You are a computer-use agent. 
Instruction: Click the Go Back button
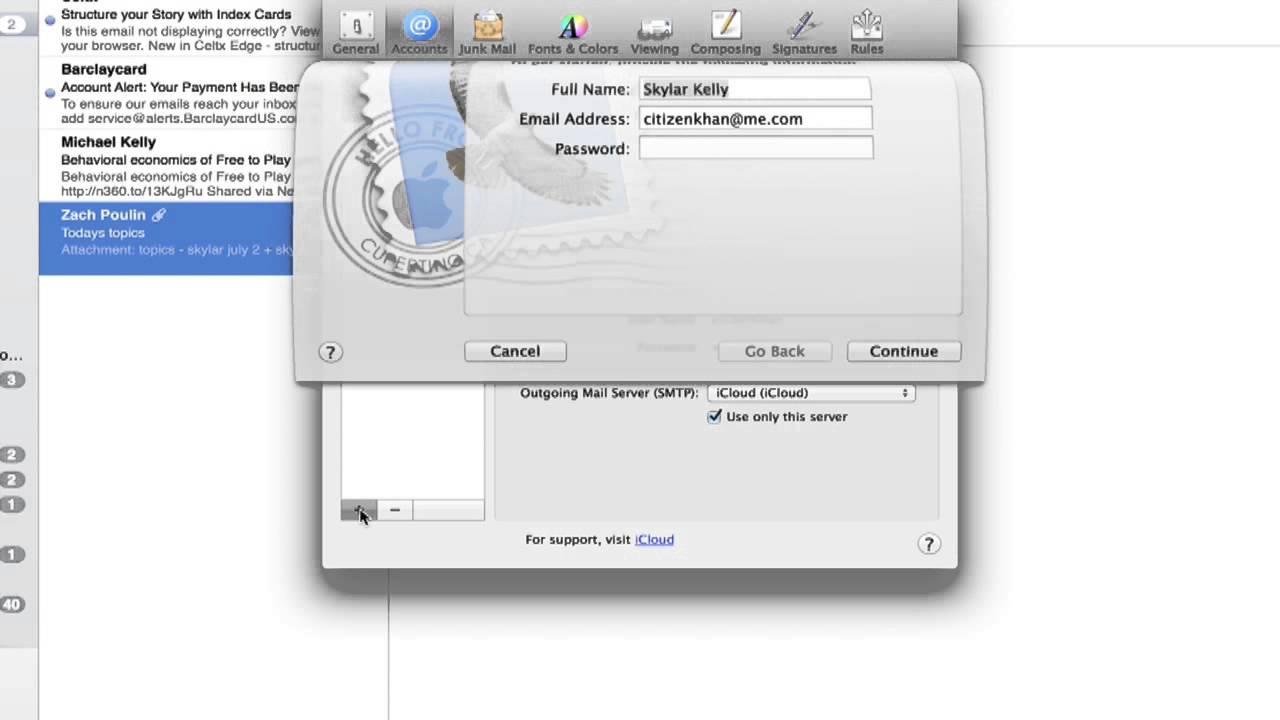coord(774,351)
